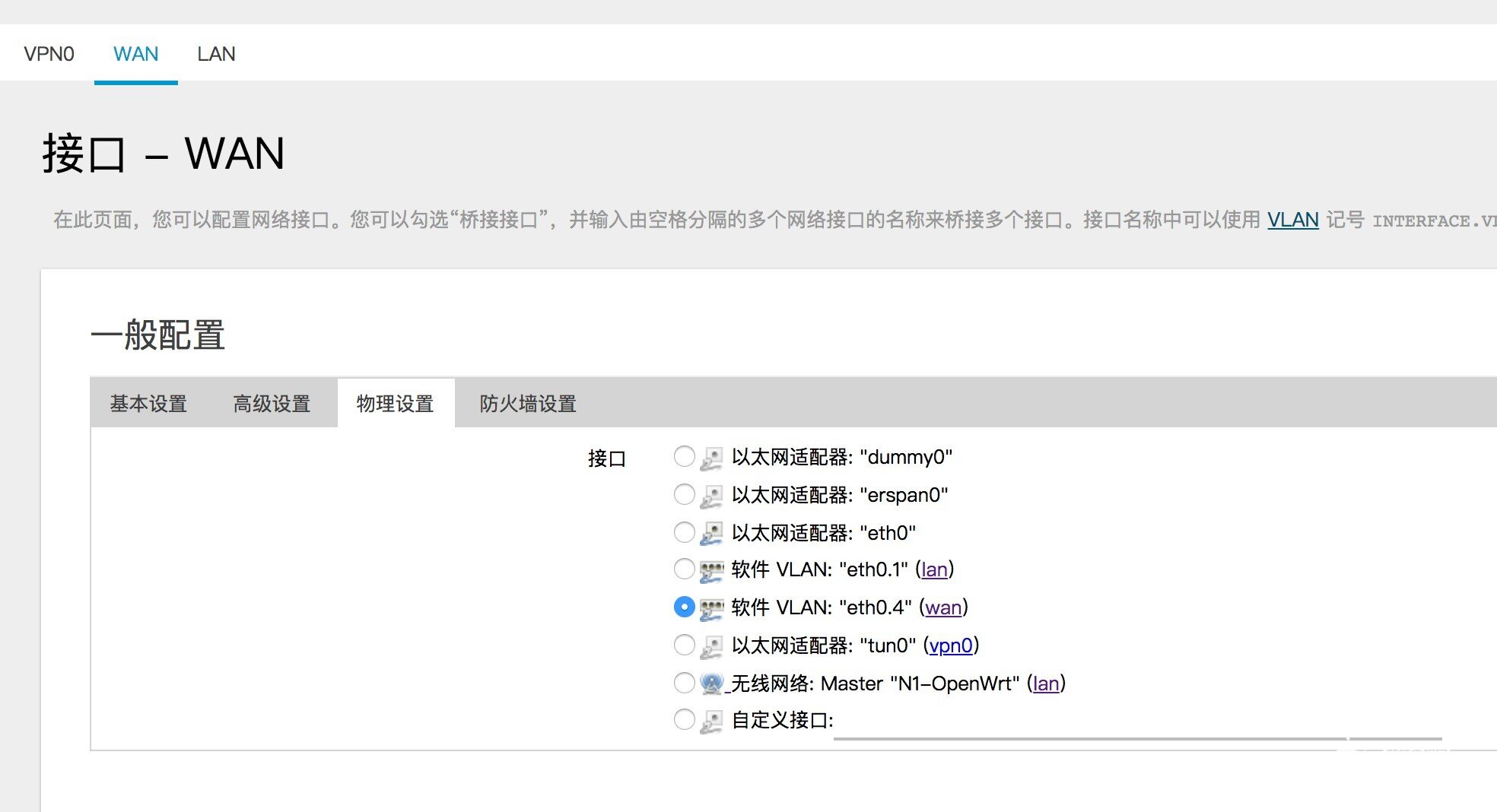
Task: Select the 物理设置 tab
Action: (x=396, y=404)
